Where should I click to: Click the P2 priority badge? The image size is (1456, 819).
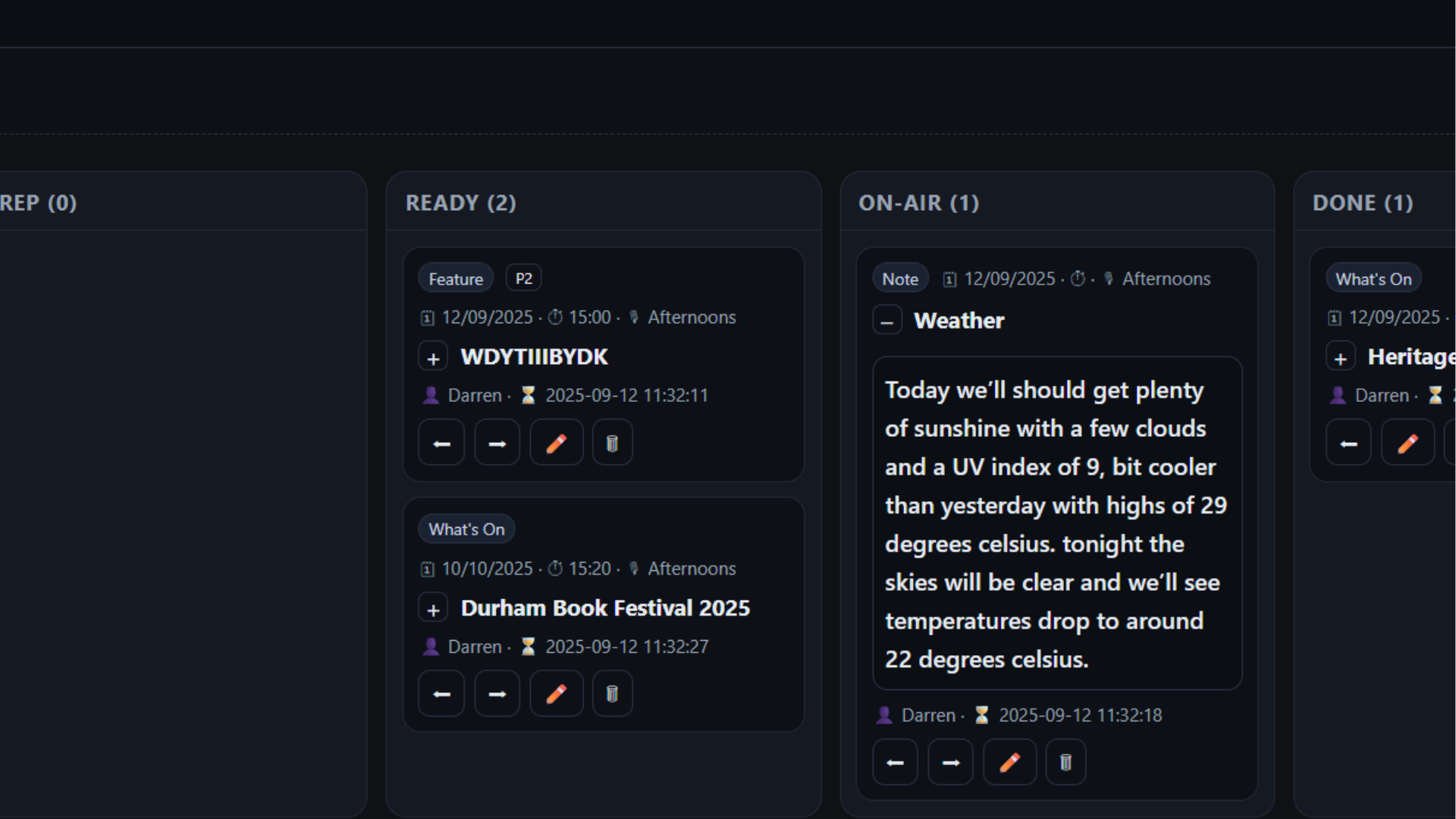tap(522, 278)
